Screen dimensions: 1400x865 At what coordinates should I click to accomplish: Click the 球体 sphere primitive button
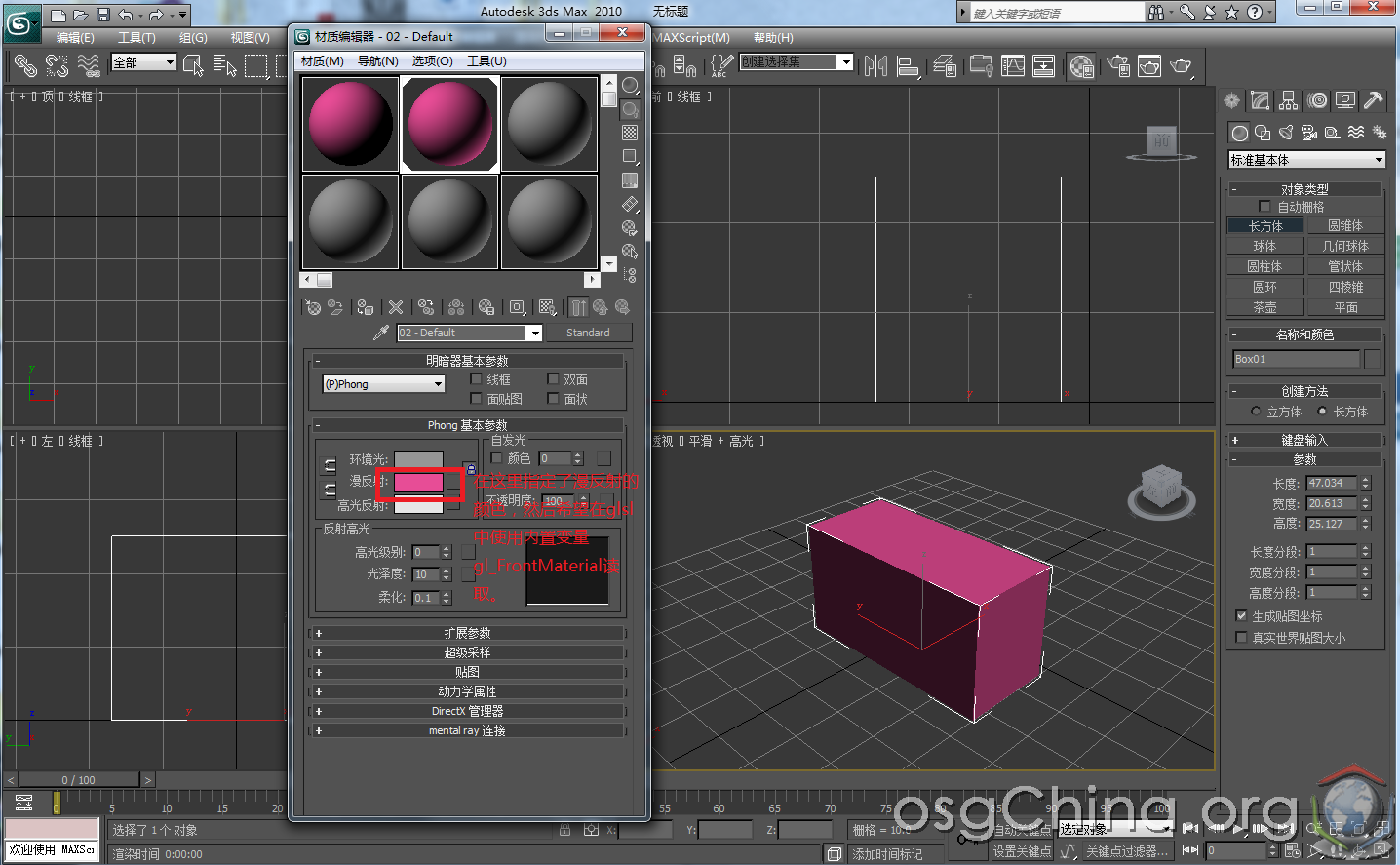point(1264,246)
